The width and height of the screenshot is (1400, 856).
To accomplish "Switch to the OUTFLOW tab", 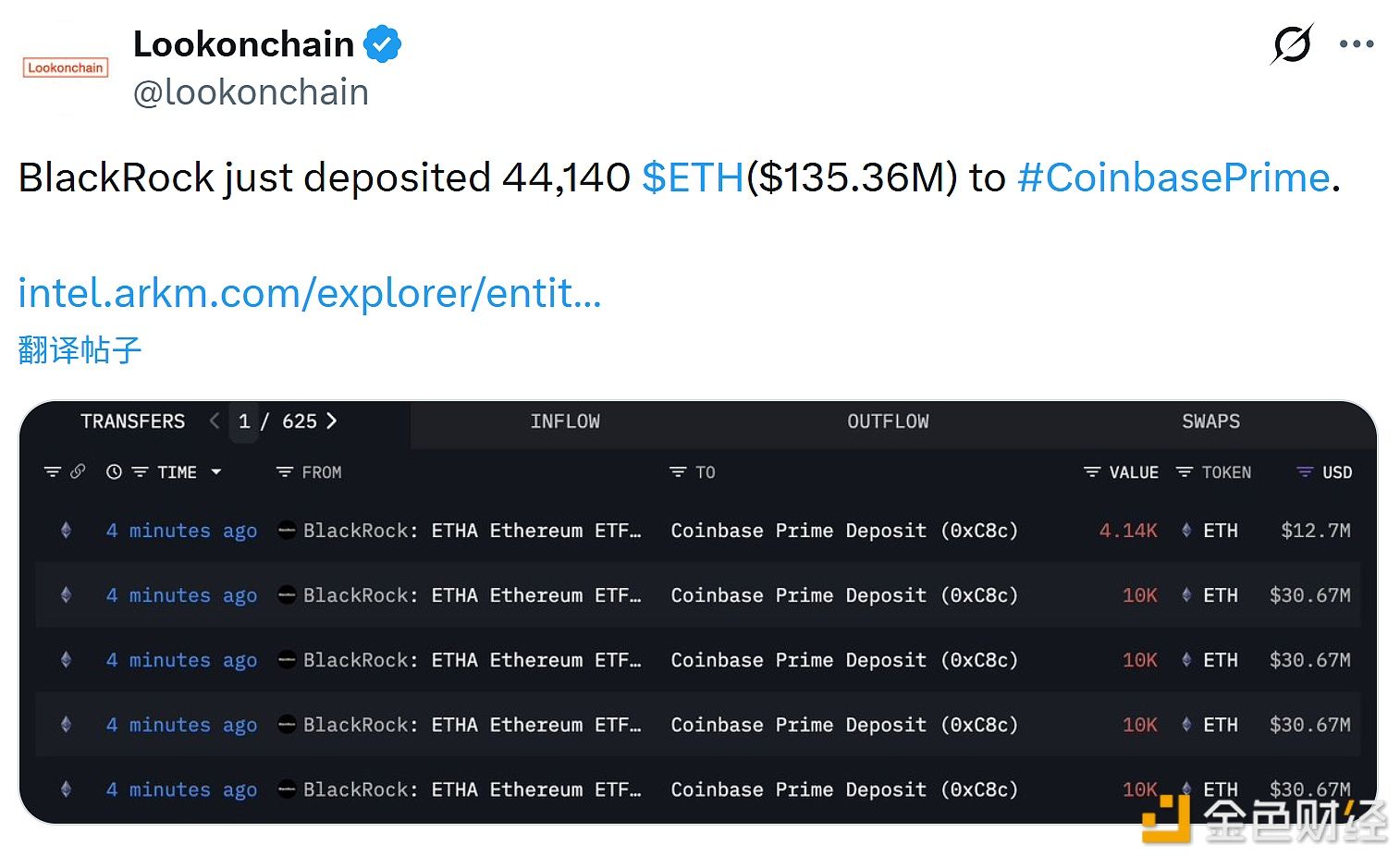I will point(888,422).
